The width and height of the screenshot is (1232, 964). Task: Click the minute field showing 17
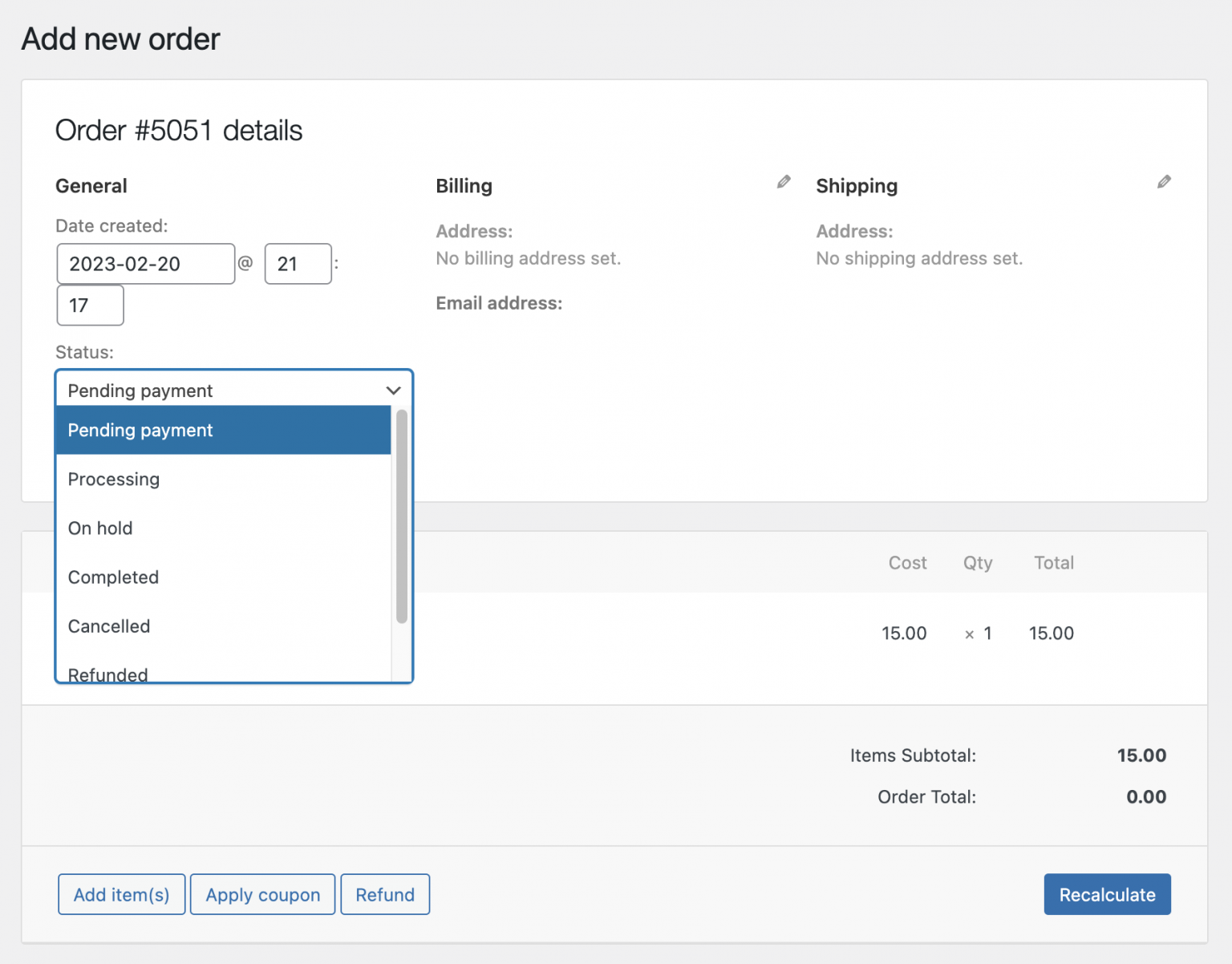click(90, 306)
